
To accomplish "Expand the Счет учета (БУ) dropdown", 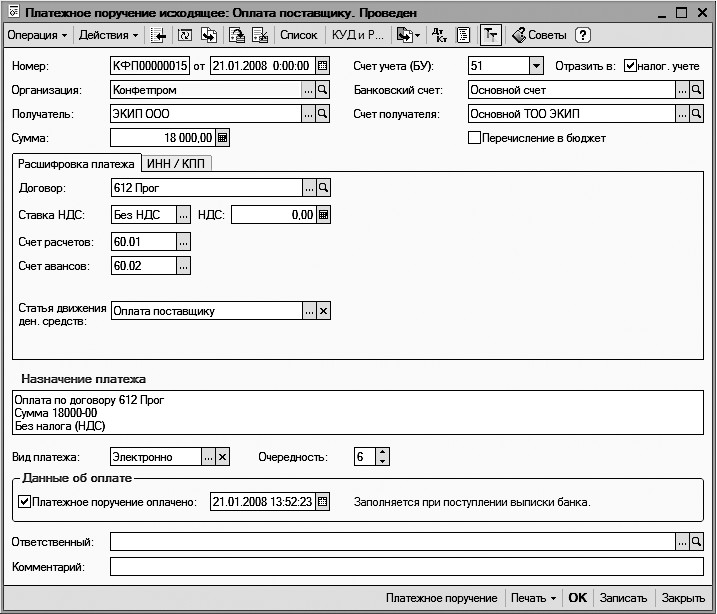I will [x=536, y=66].
